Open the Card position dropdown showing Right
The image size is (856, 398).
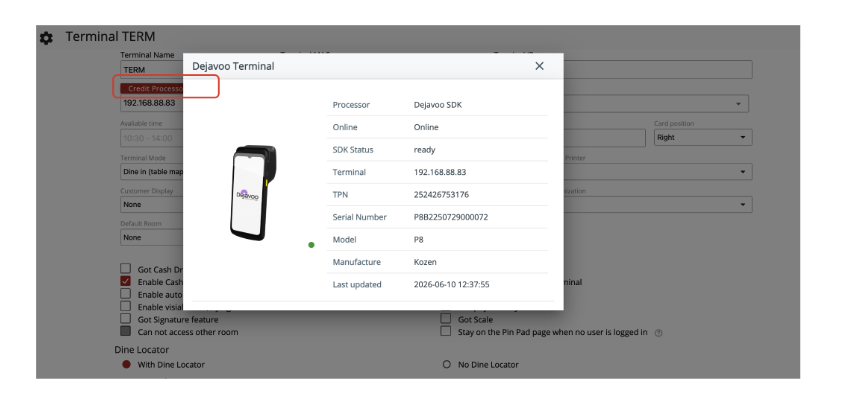pos(703,138)
